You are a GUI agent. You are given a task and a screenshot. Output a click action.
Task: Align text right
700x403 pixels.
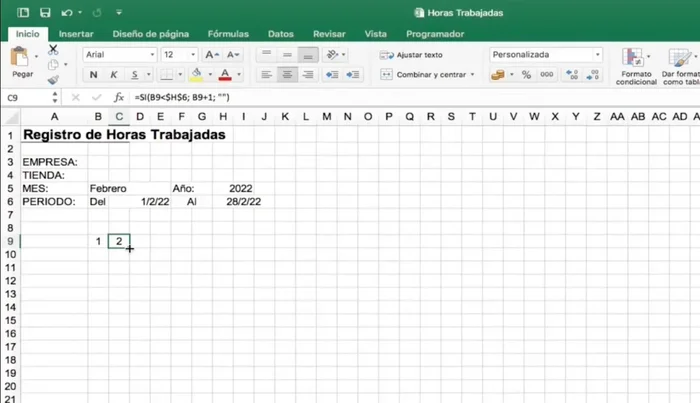coord(308,75)
